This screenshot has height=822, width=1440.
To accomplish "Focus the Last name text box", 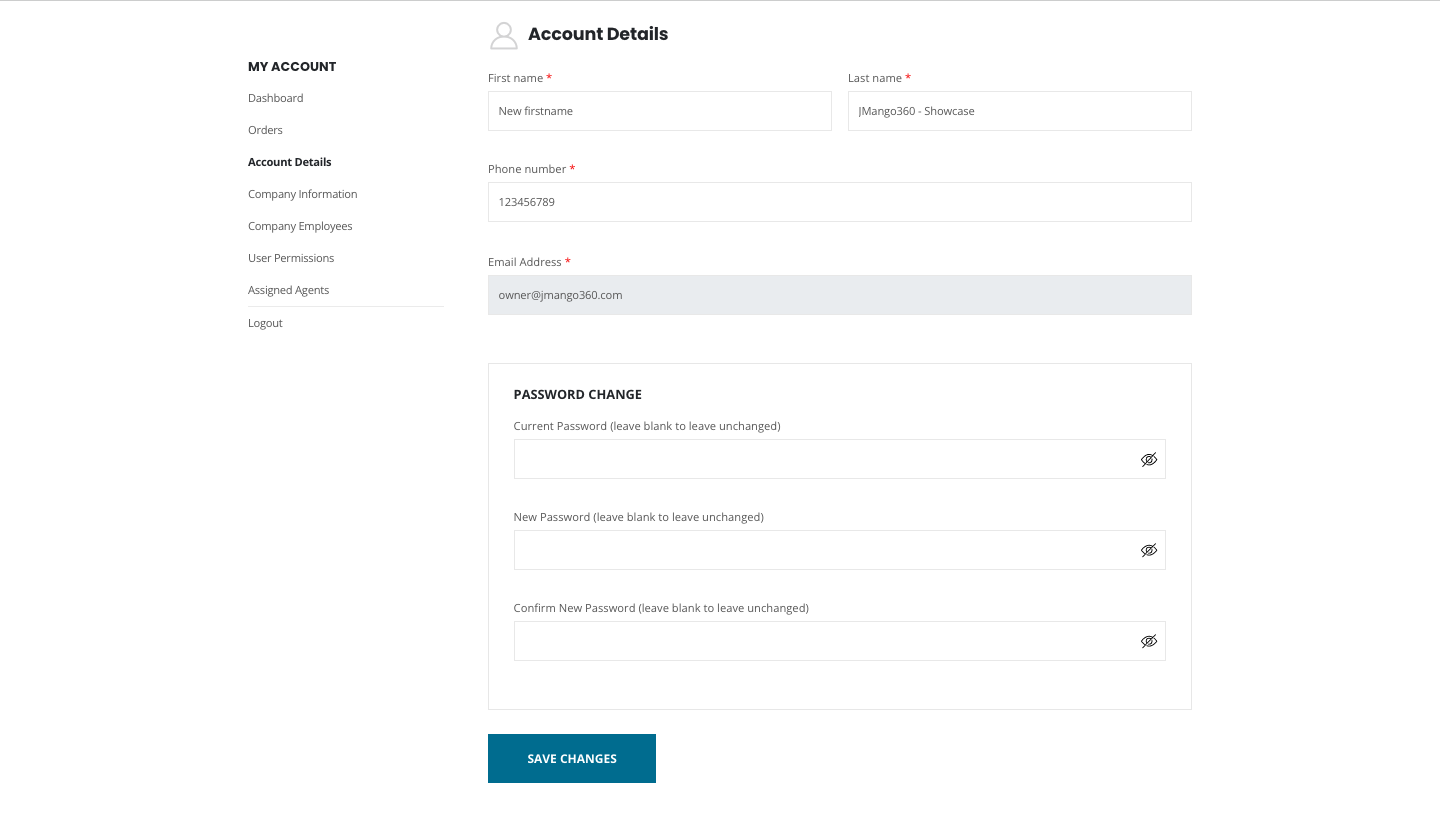I will click(1019, 111).
